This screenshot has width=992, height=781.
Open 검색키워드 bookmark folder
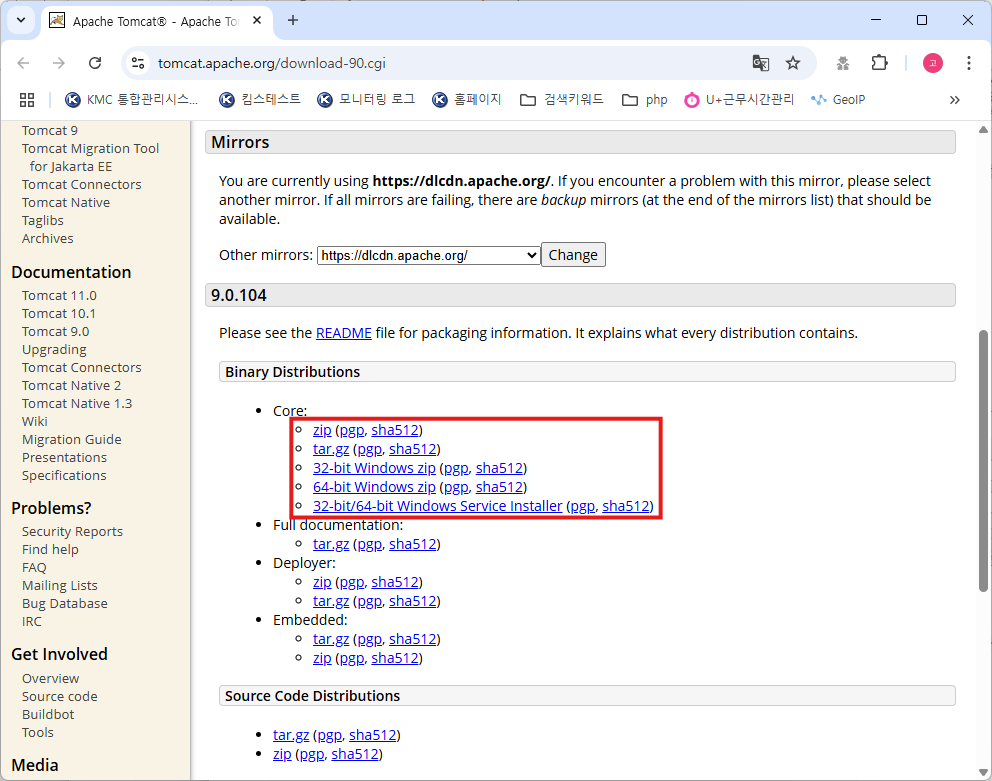(x=562, y=99)
